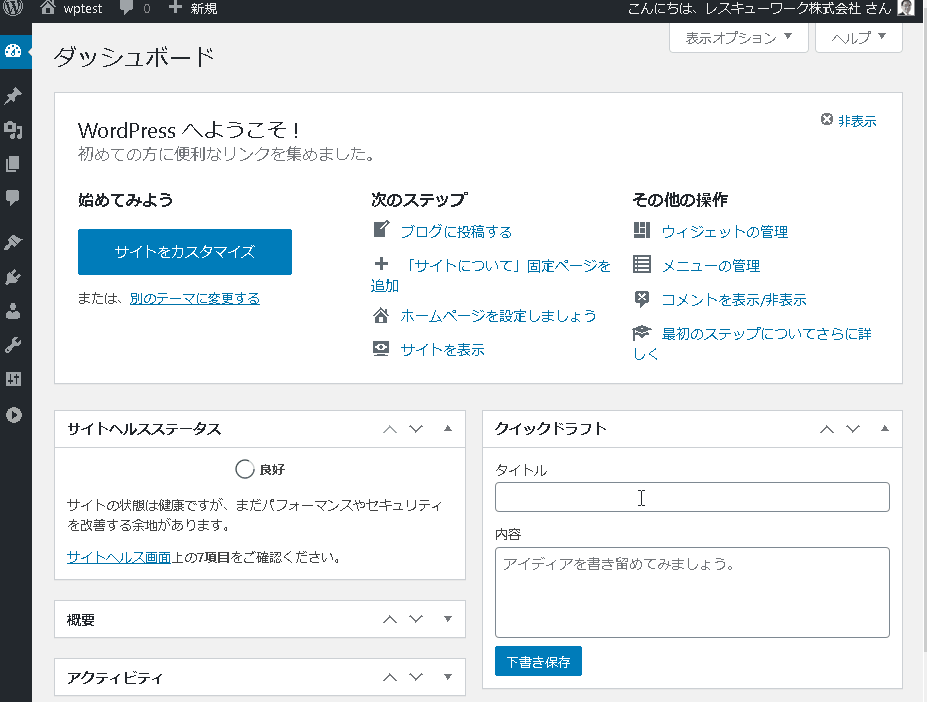Image resolution: width=927 pixels, height=702 pixels.
Task: Open the Tools wrench sidebar icon
Action: (13, 345)
